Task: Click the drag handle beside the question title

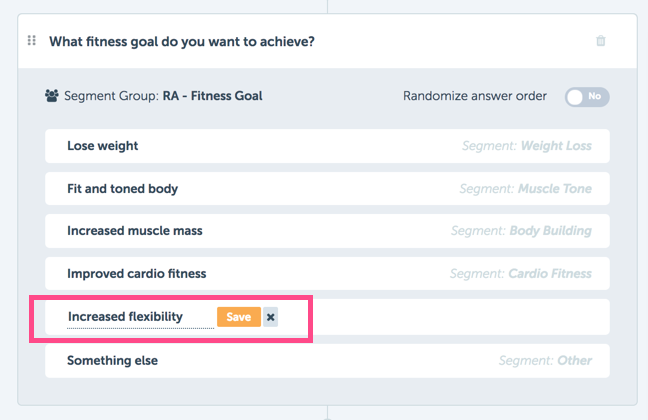Action: 32,41
